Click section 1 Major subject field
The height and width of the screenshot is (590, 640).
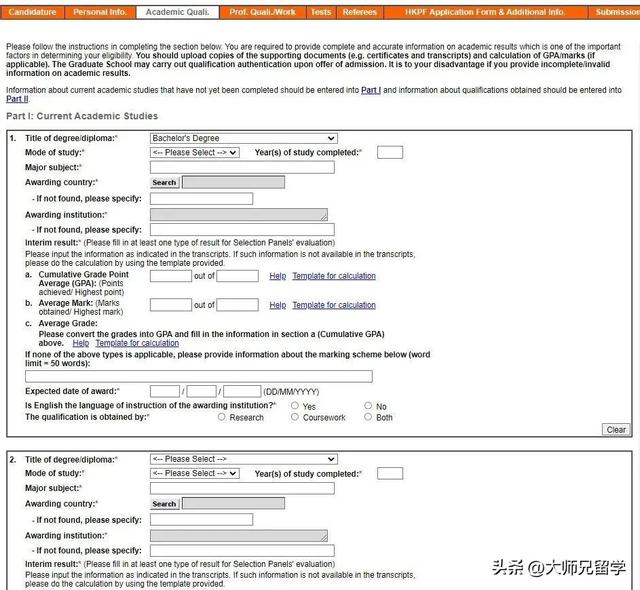(242, 167)
